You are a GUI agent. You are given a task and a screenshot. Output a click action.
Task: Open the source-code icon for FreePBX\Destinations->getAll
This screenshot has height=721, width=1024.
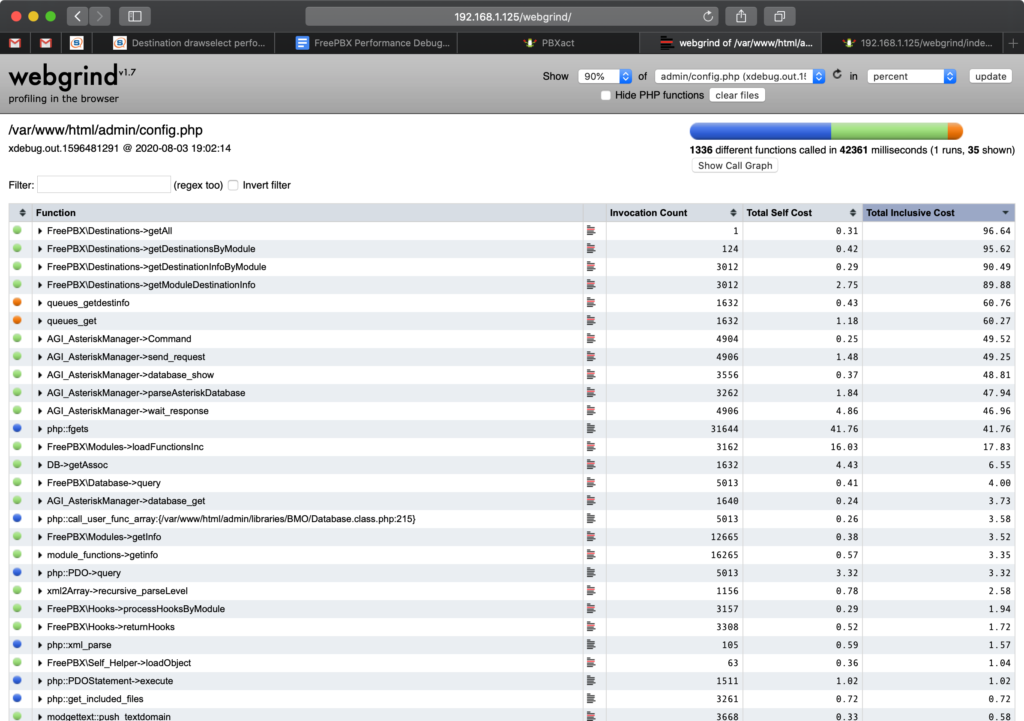coord(592,231)
